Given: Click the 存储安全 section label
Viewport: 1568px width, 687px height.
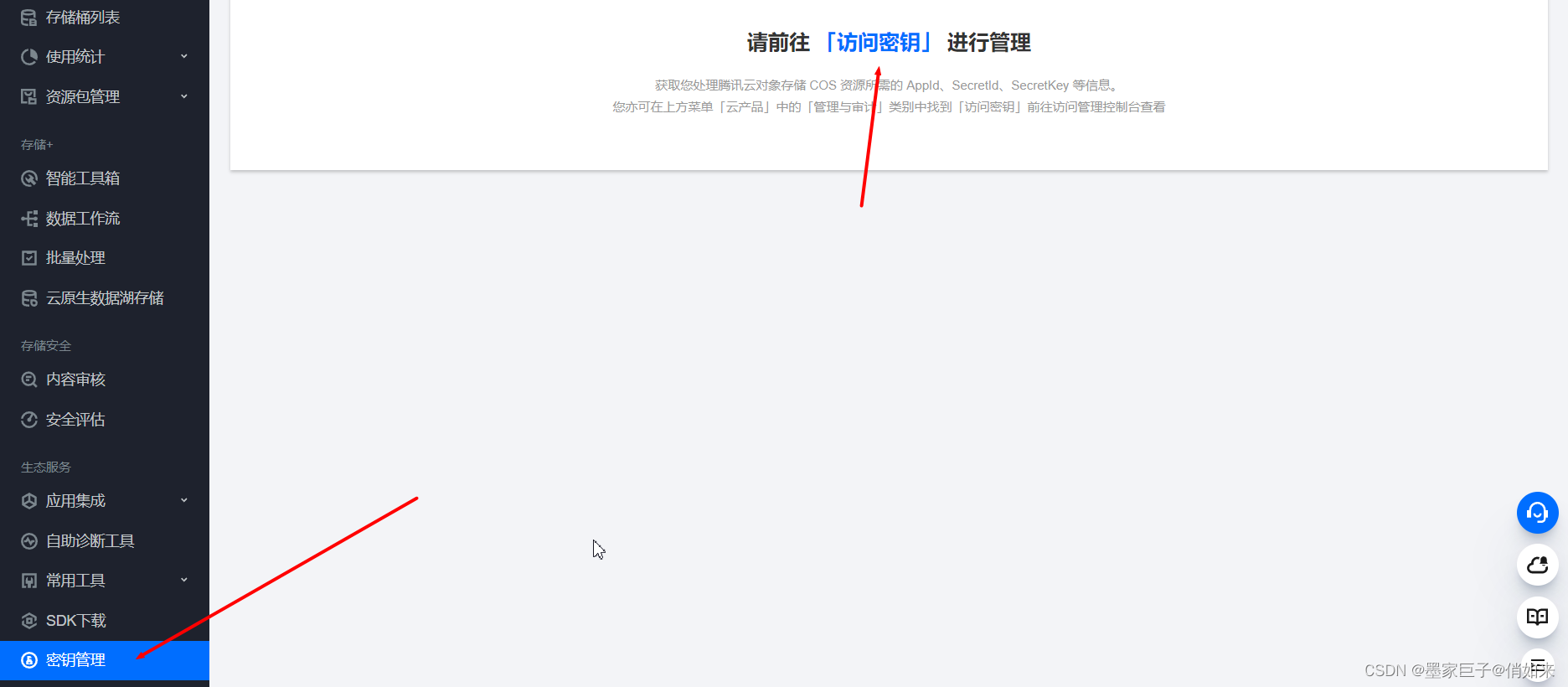Looking at the screenshot, I should pos(46,346).
